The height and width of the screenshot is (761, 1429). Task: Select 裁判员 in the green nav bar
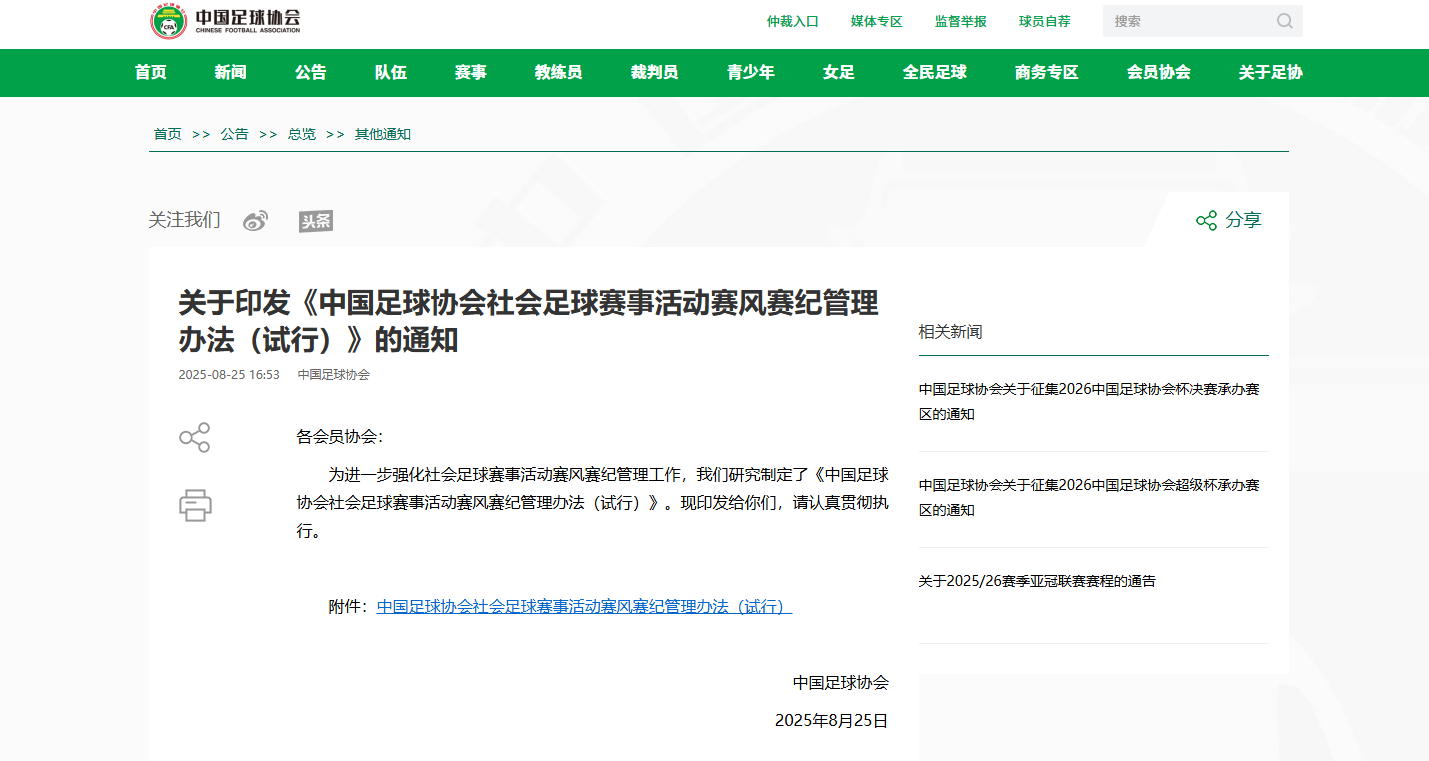click(654, 72)
